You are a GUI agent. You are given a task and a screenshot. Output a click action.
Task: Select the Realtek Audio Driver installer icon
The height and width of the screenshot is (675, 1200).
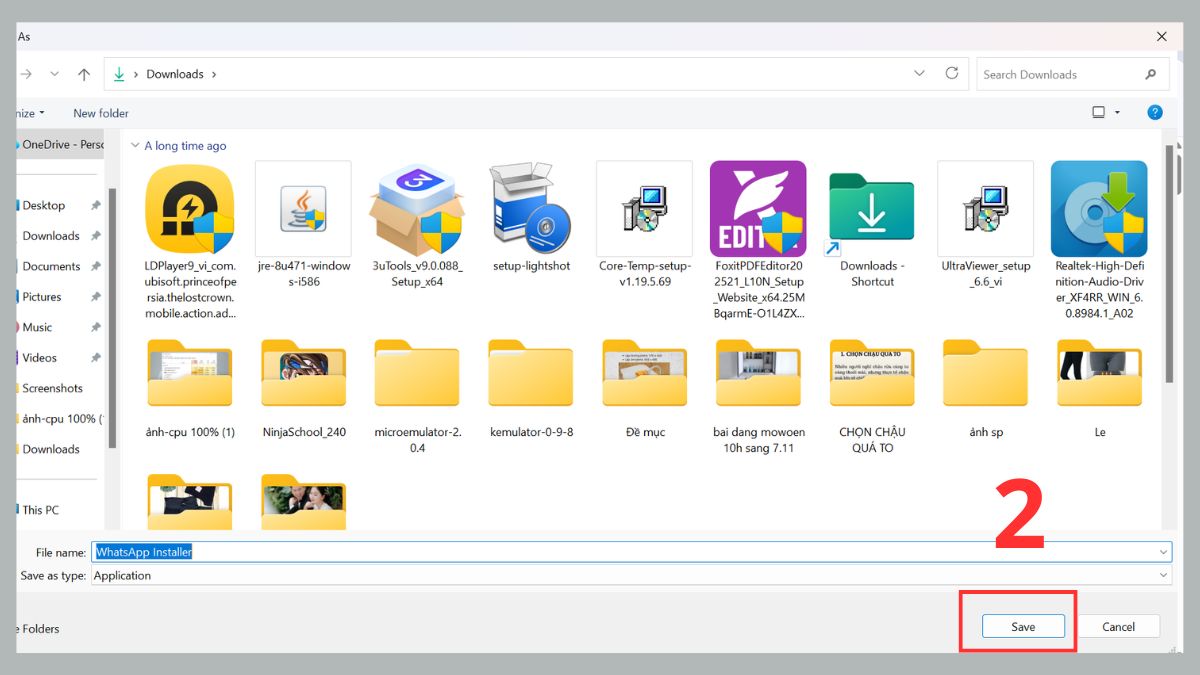click(x=1099, y=209)
